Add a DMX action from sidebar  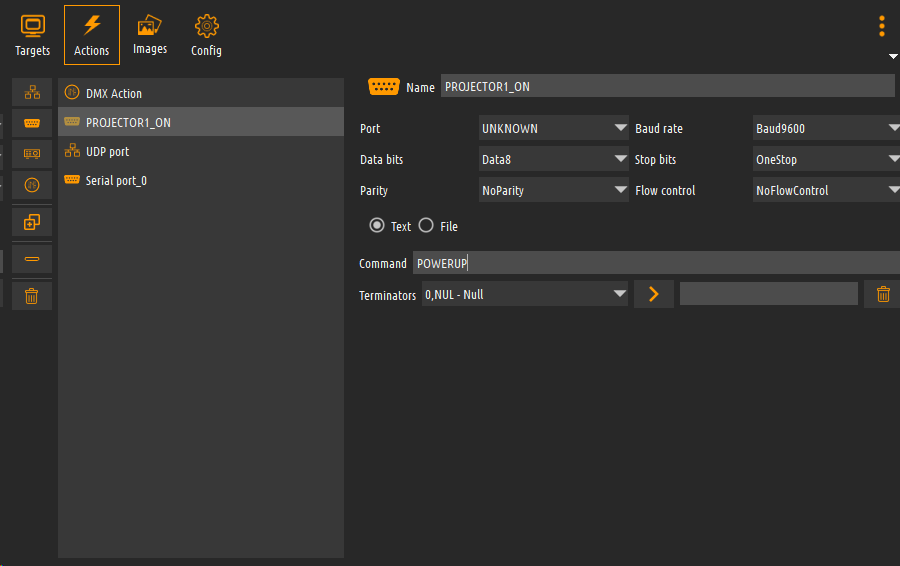32,185
